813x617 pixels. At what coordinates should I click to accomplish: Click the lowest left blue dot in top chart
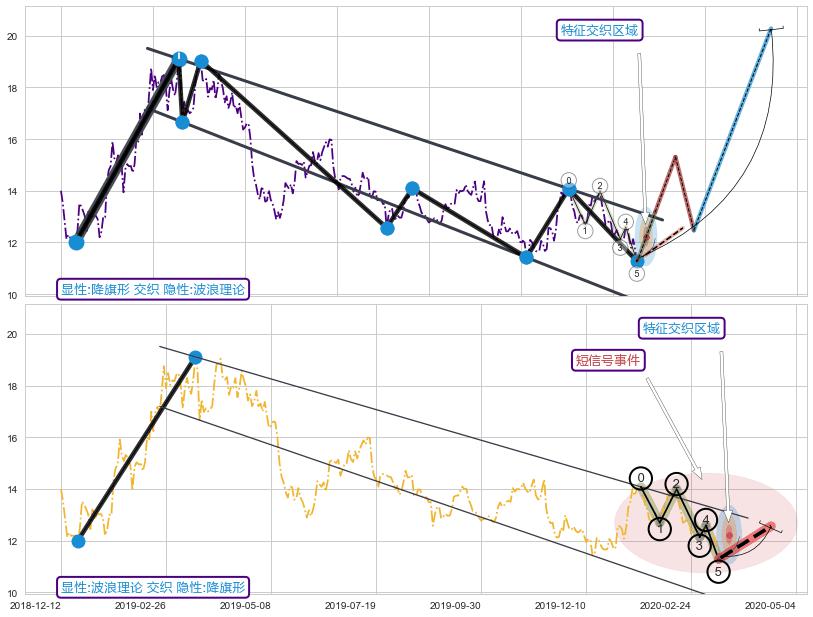[x=76, y=242]
